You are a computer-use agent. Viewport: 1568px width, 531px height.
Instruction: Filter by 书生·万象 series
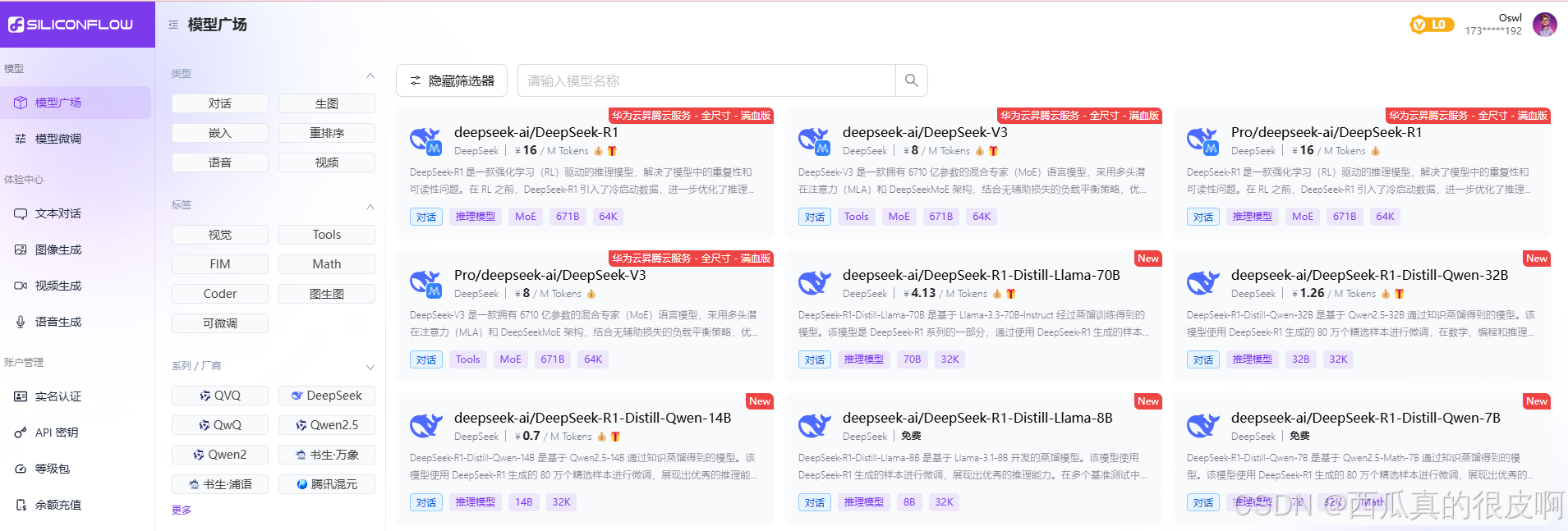[327, 455]
